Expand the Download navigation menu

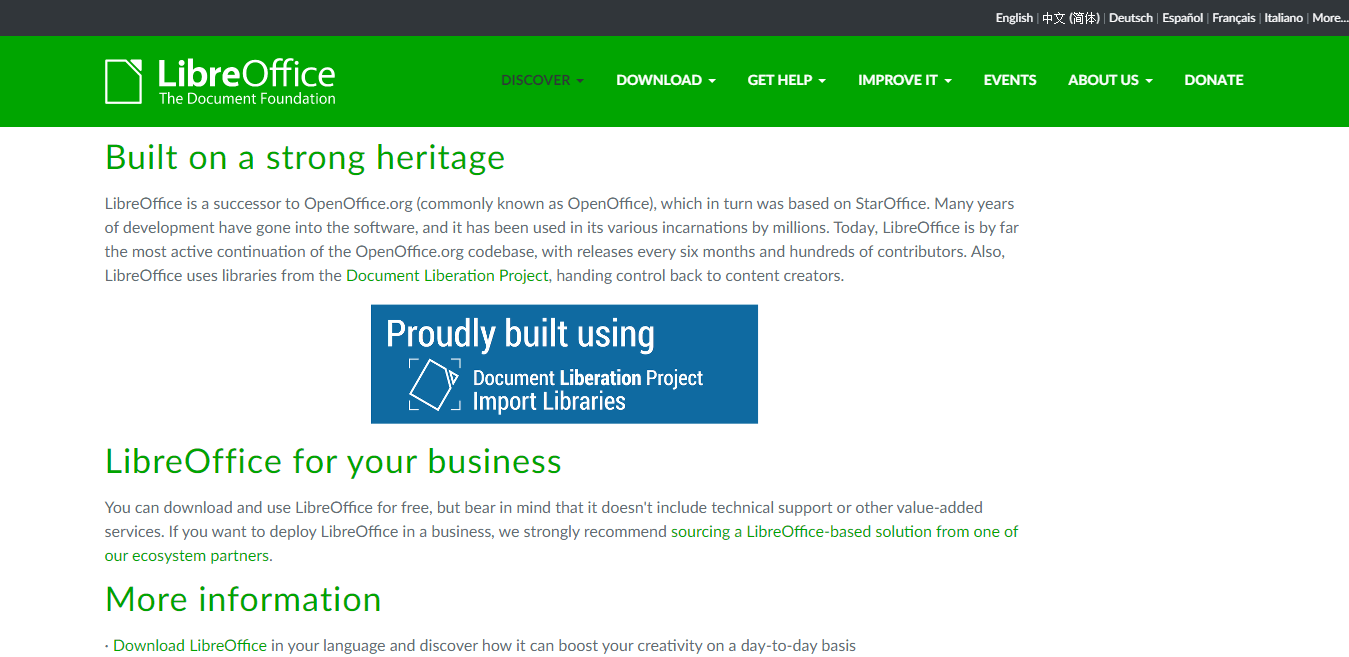pyautogui.click(x=666, y=80)
